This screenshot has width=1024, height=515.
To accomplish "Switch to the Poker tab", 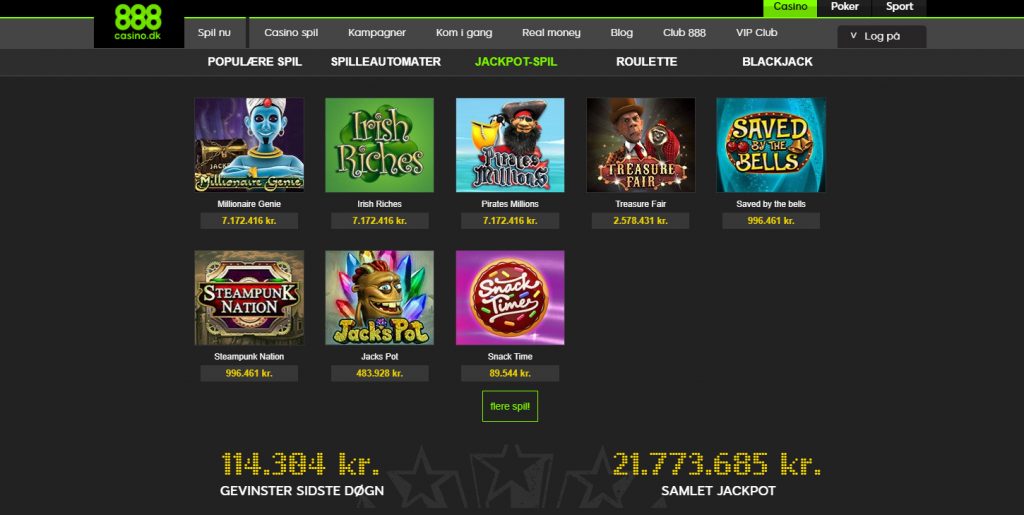I will pyautogui.click(x=844, y=7).
